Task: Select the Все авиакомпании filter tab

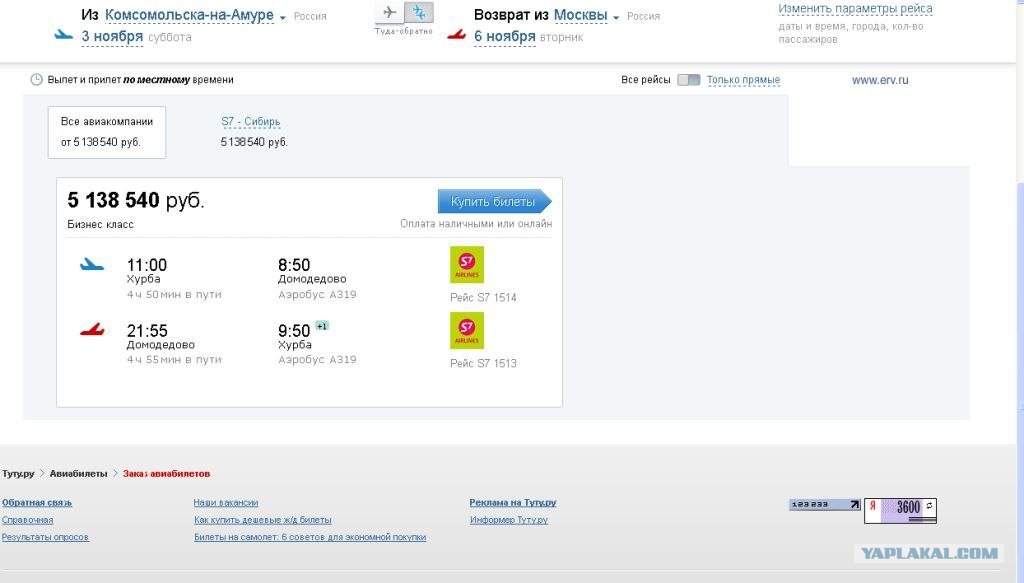Action: click(107, 132)
